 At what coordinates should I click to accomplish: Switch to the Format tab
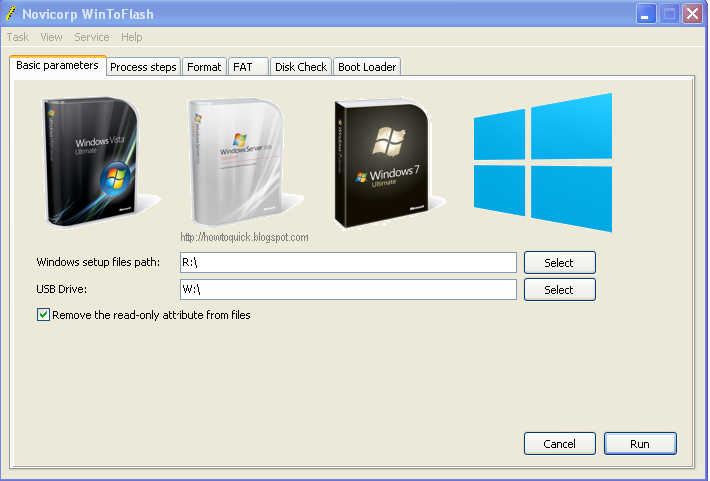[x=204, y=67]
